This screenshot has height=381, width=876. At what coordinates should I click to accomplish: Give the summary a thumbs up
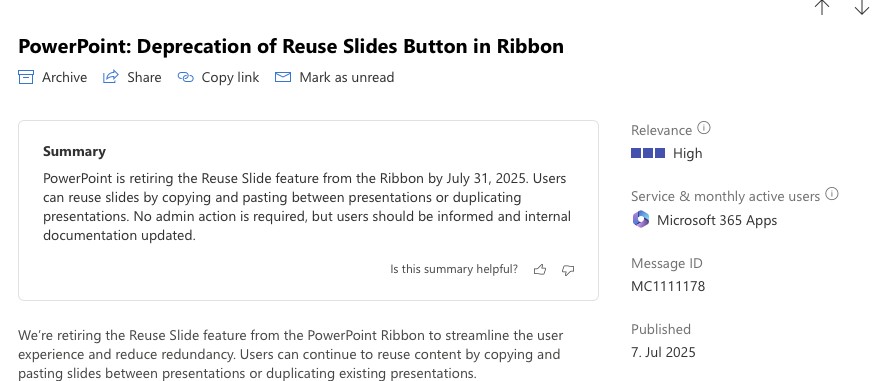540,270
